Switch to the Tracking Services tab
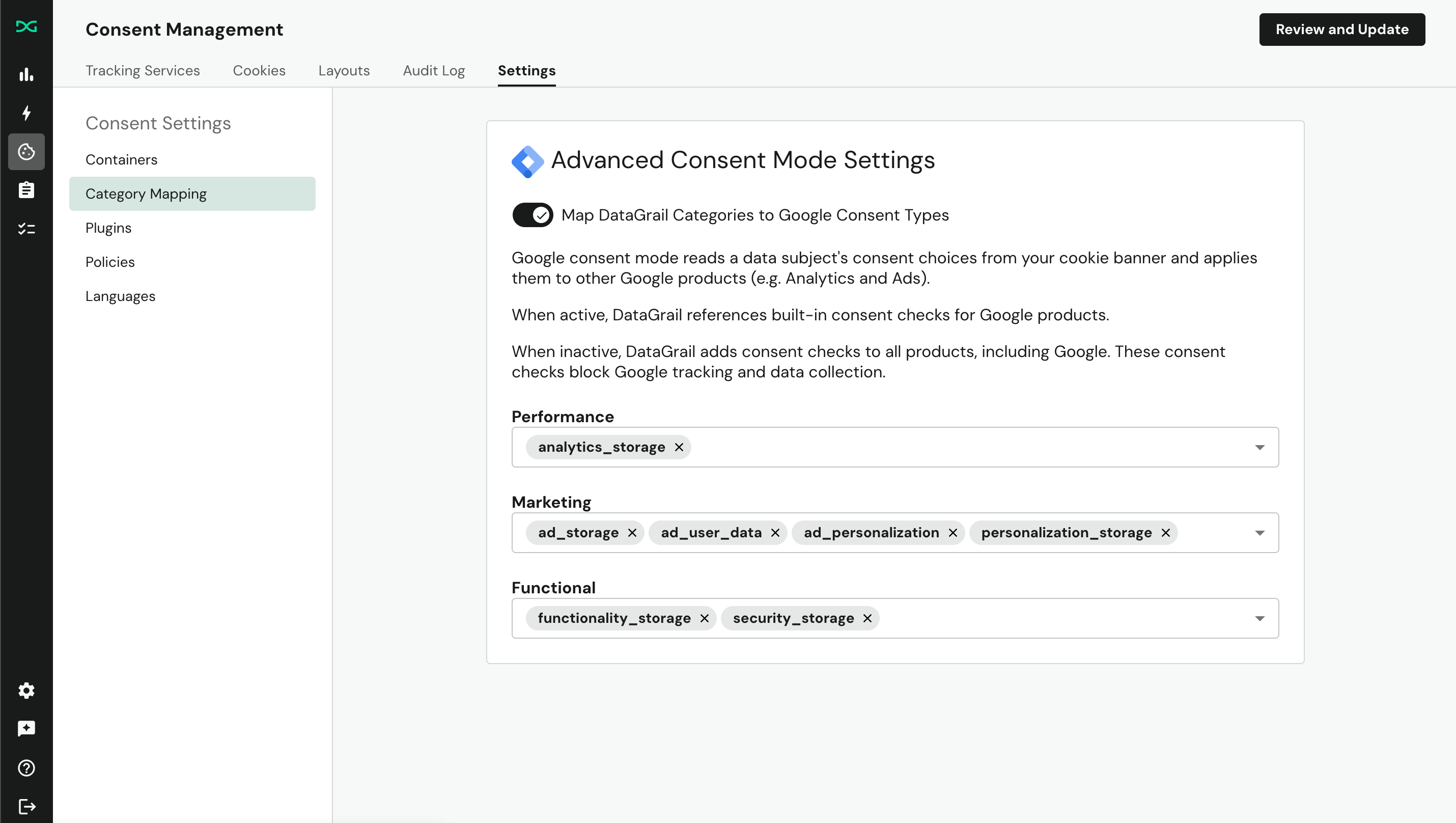 coord(143,70)
